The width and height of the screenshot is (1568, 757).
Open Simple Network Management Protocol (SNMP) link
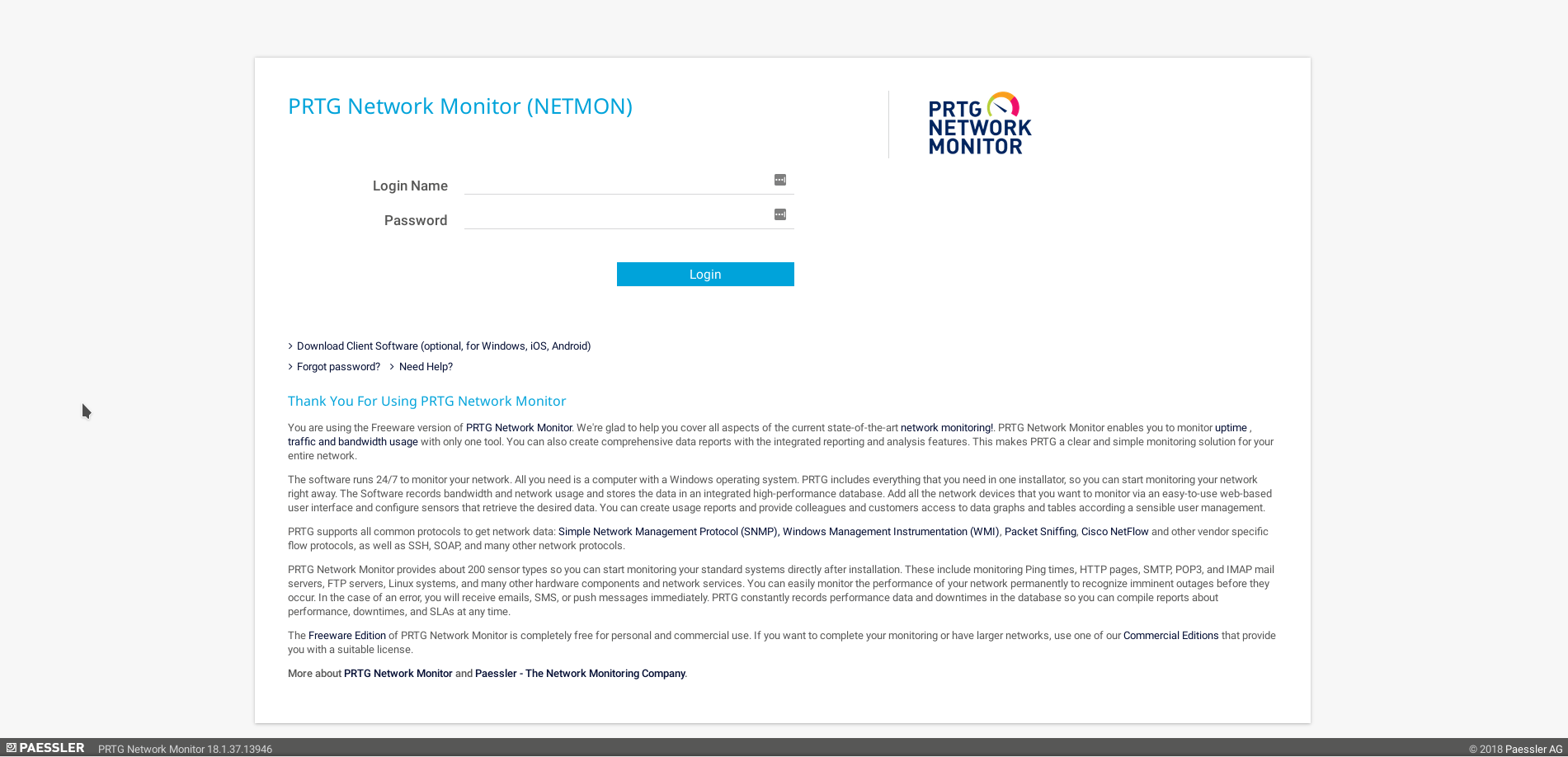click(x=667, y=532)
